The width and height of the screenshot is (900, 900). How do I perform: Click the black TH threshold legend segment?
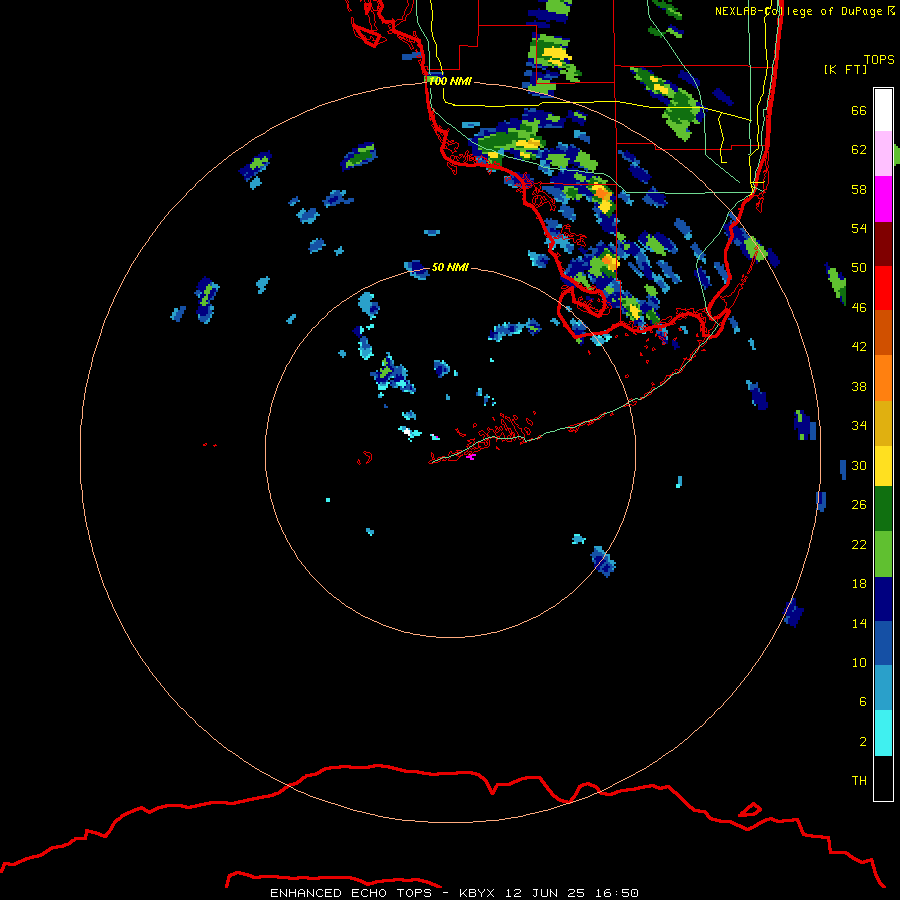(883, 778)
